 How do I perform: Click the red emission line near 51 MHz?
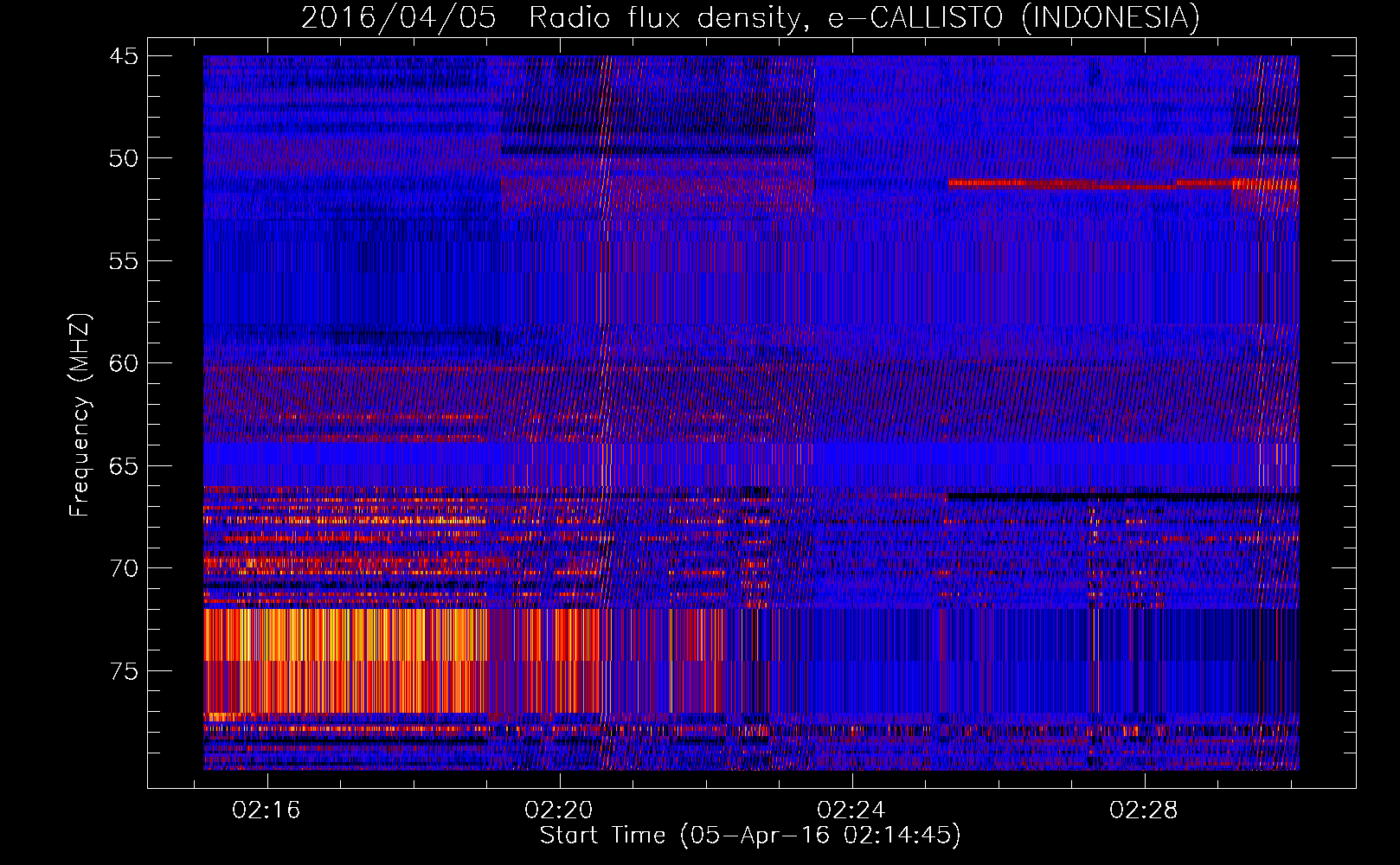[x=1123, y=183]
